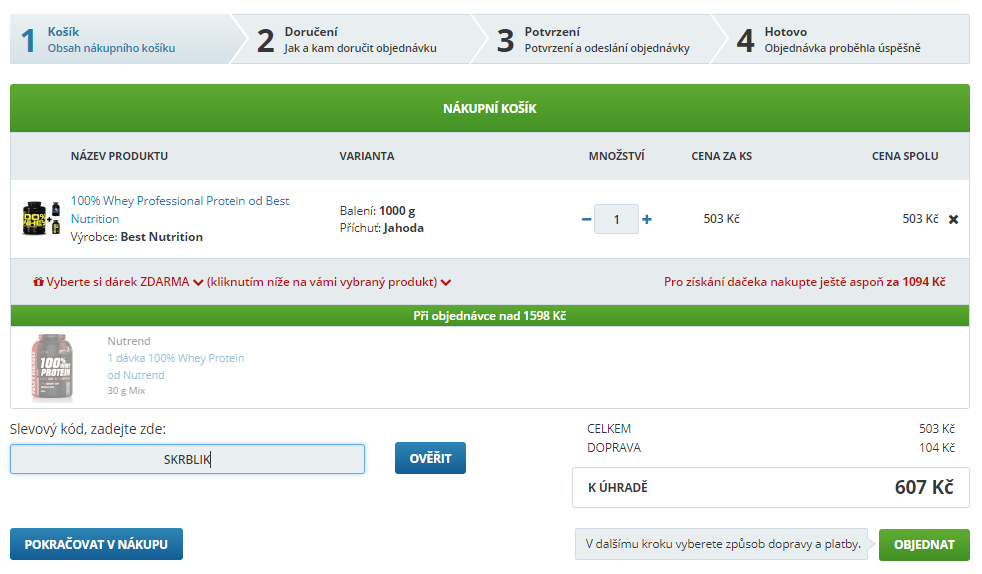Viewport: 982px width, 574px height.
Task: Decrease quantity with the minus icon
Action: (x=586, y=220)
